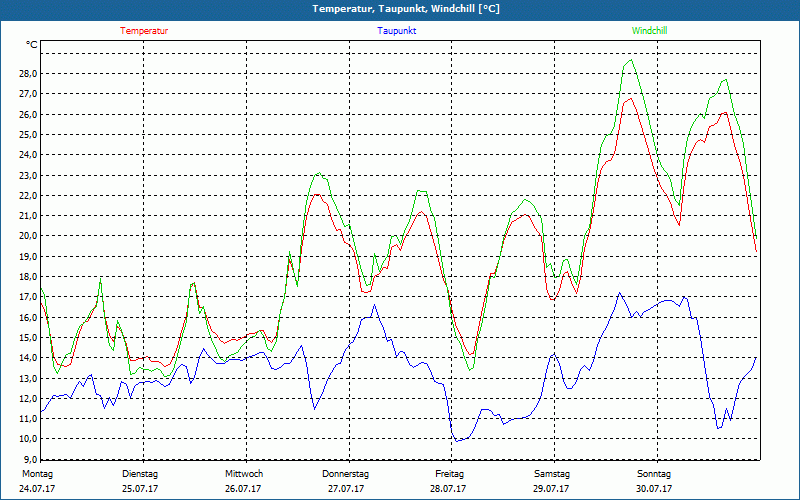
Task: Select the Donnerstag day label
Action: coord(346,474)
